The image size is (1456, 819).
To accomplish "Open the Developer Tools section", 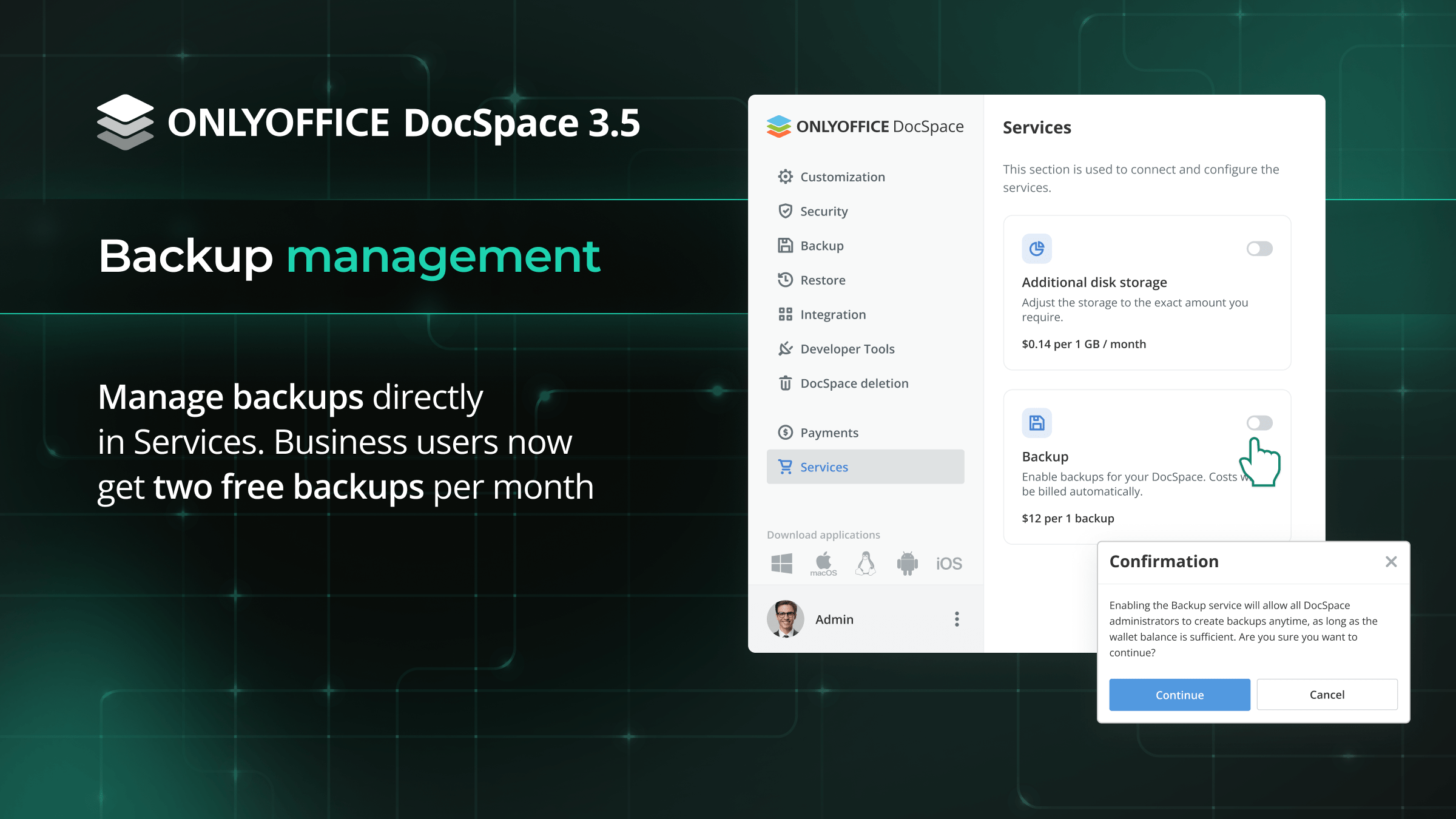I will coord(847,349).
